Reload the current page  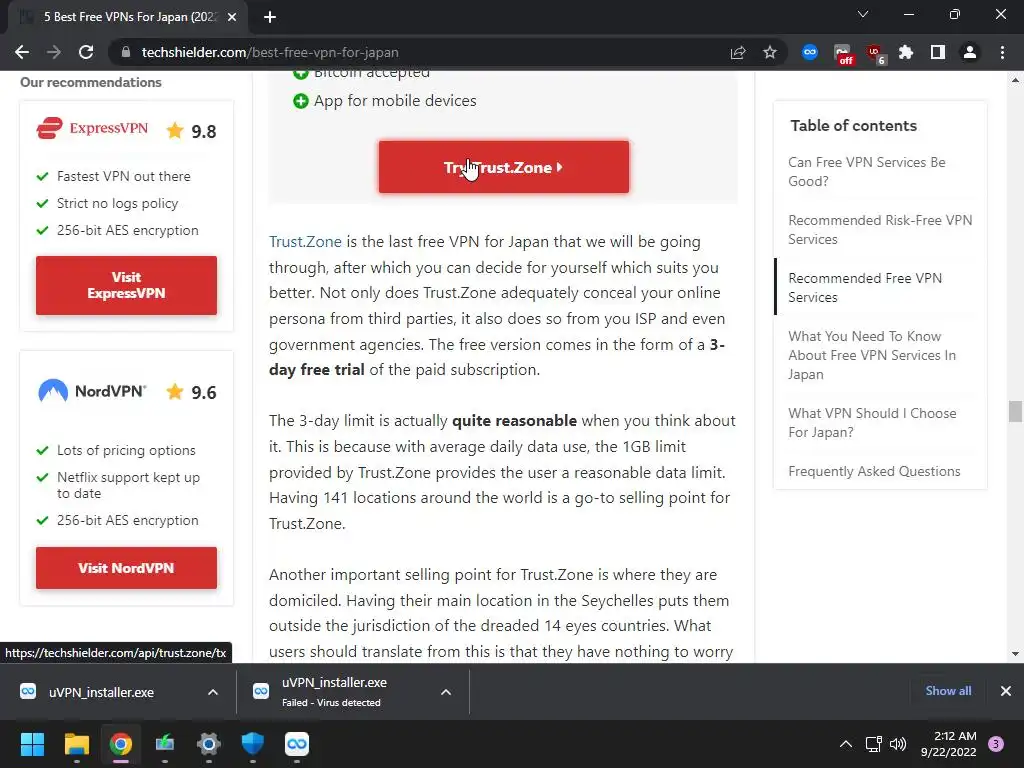point(86,52)
